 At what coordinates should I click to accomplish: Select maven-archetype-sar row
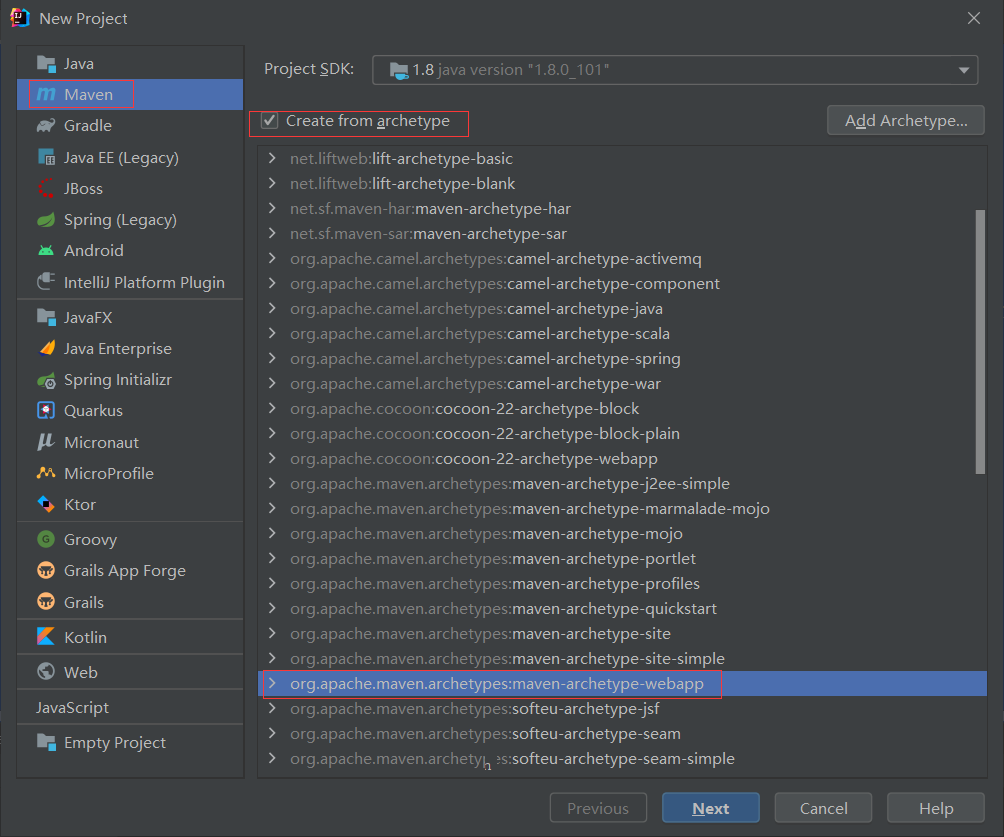coord(622,234)
